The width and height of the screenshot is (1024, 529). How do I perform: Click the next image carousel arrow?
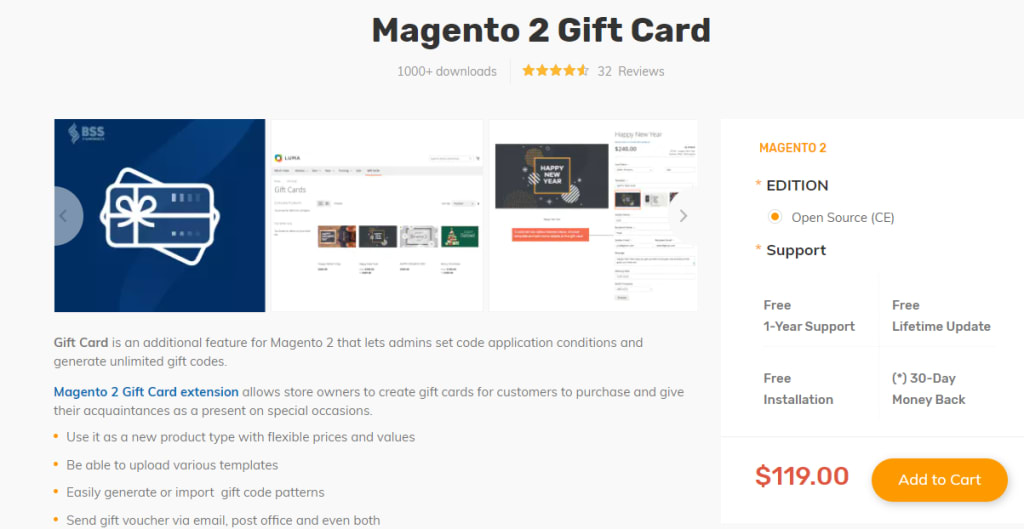(683, 216)
